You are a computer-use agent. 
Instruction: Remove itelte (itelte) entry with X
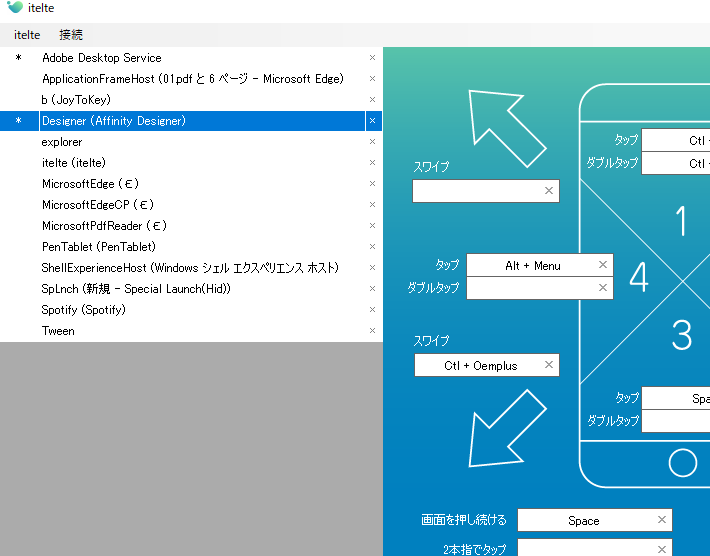(x=372, y=163)
